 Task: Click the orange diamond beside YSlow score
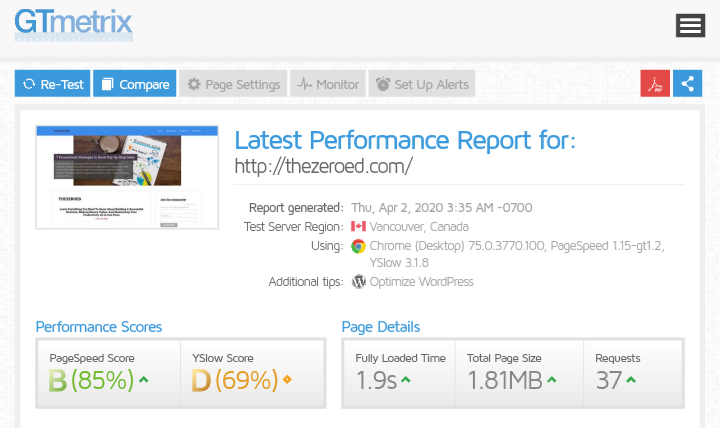pos(287,379)
